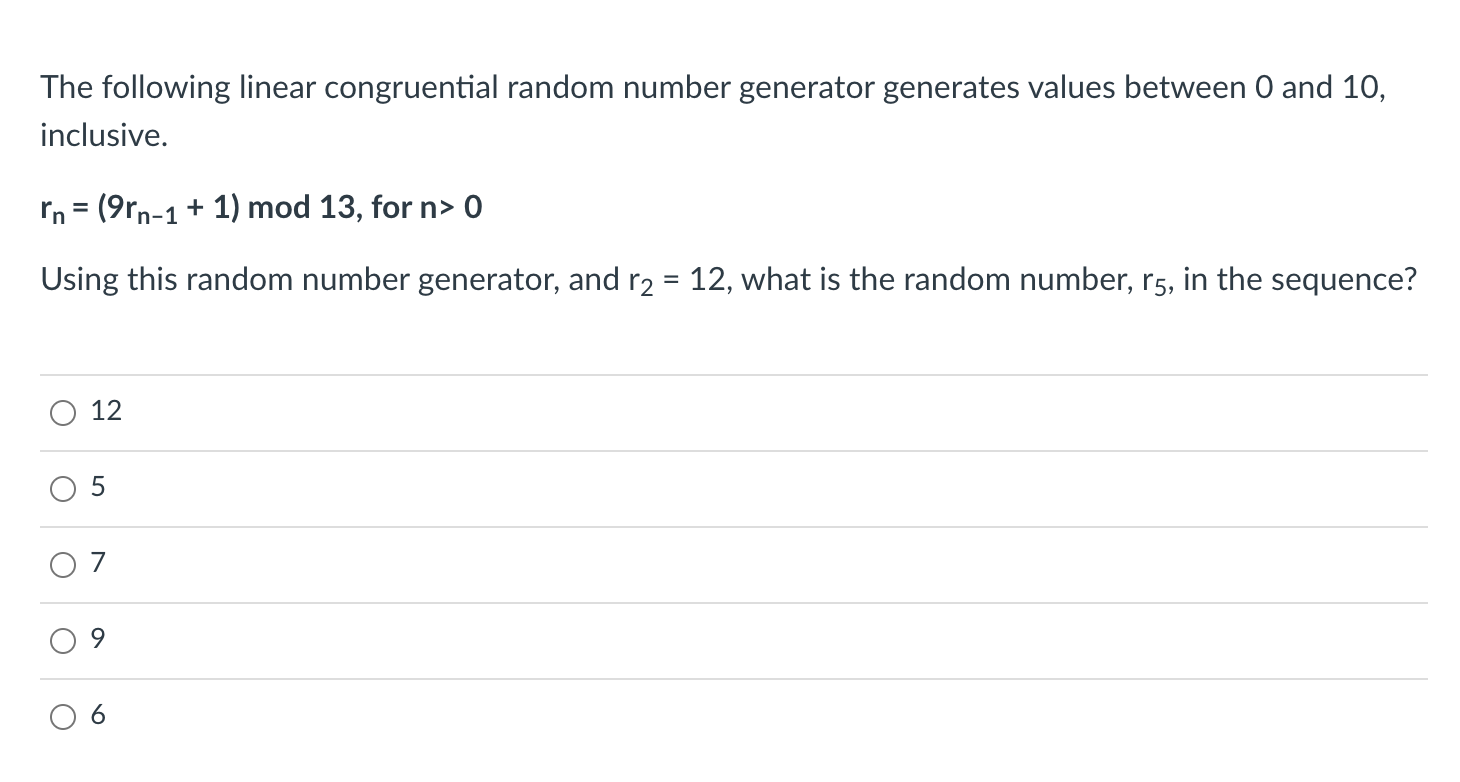Viewport: 1460px width, 782px height.
Task: Choose the radio option for answer 5
Action: [x=62, y=489]
